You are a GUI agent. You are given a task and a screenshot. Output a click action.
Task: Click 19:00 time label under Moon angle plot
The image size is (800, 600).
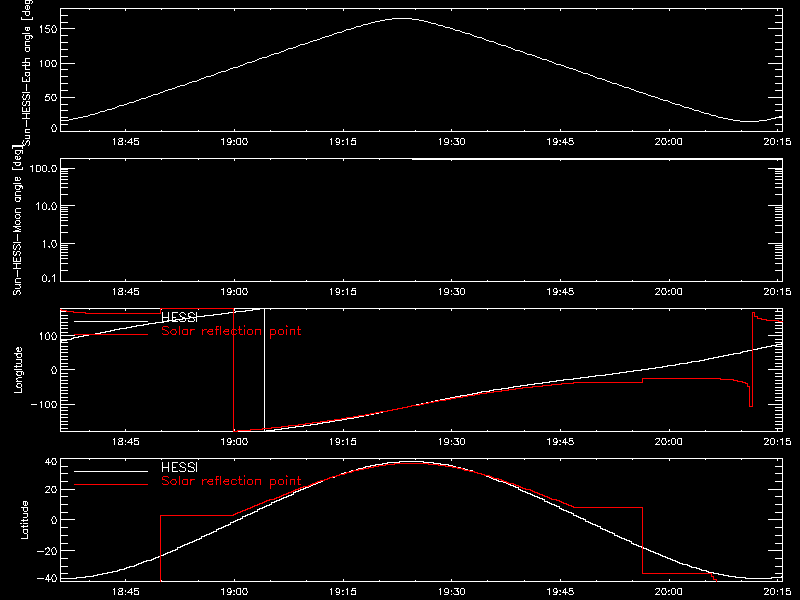tap(234, 292)
